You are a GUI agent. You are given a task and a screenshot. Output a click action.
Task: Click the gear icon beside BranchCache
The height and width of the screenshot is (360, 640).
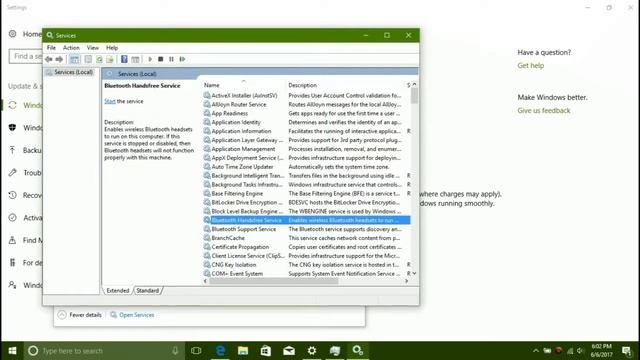click(x=207, y=238)
